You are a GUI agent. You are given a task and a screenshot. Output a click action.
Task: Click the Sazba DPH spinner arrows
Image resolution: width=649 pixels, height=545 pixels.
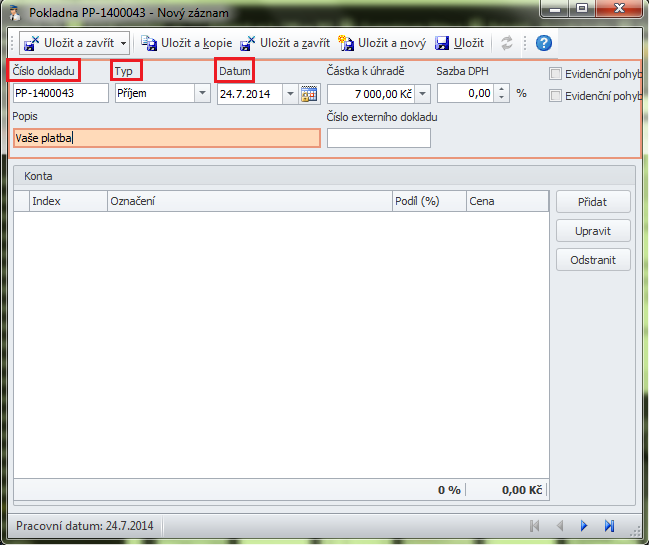pyautogui.click(x=502, y=94)
